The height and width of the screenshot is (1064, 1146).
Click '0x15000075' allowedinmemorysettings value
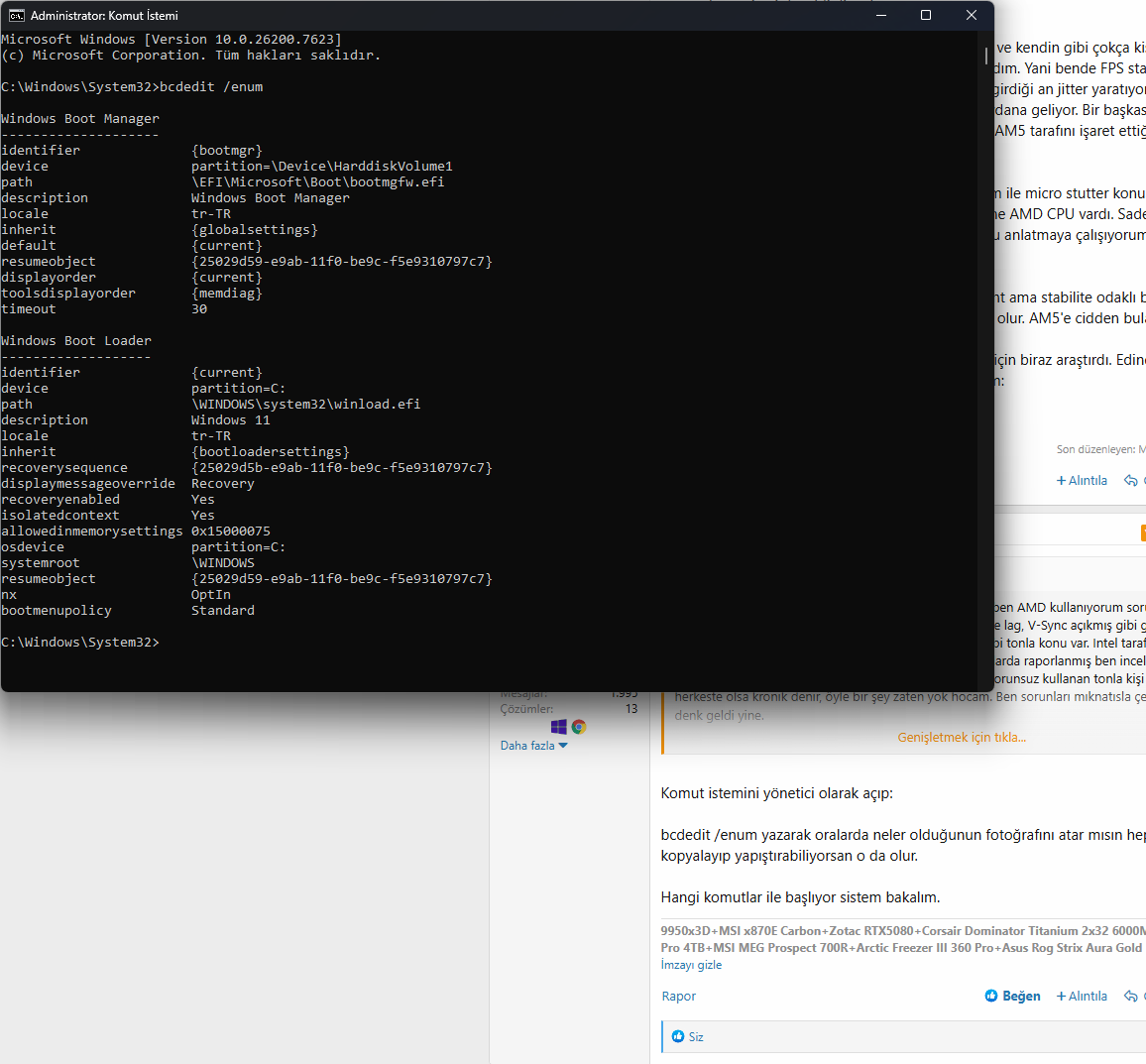point(231,532)
